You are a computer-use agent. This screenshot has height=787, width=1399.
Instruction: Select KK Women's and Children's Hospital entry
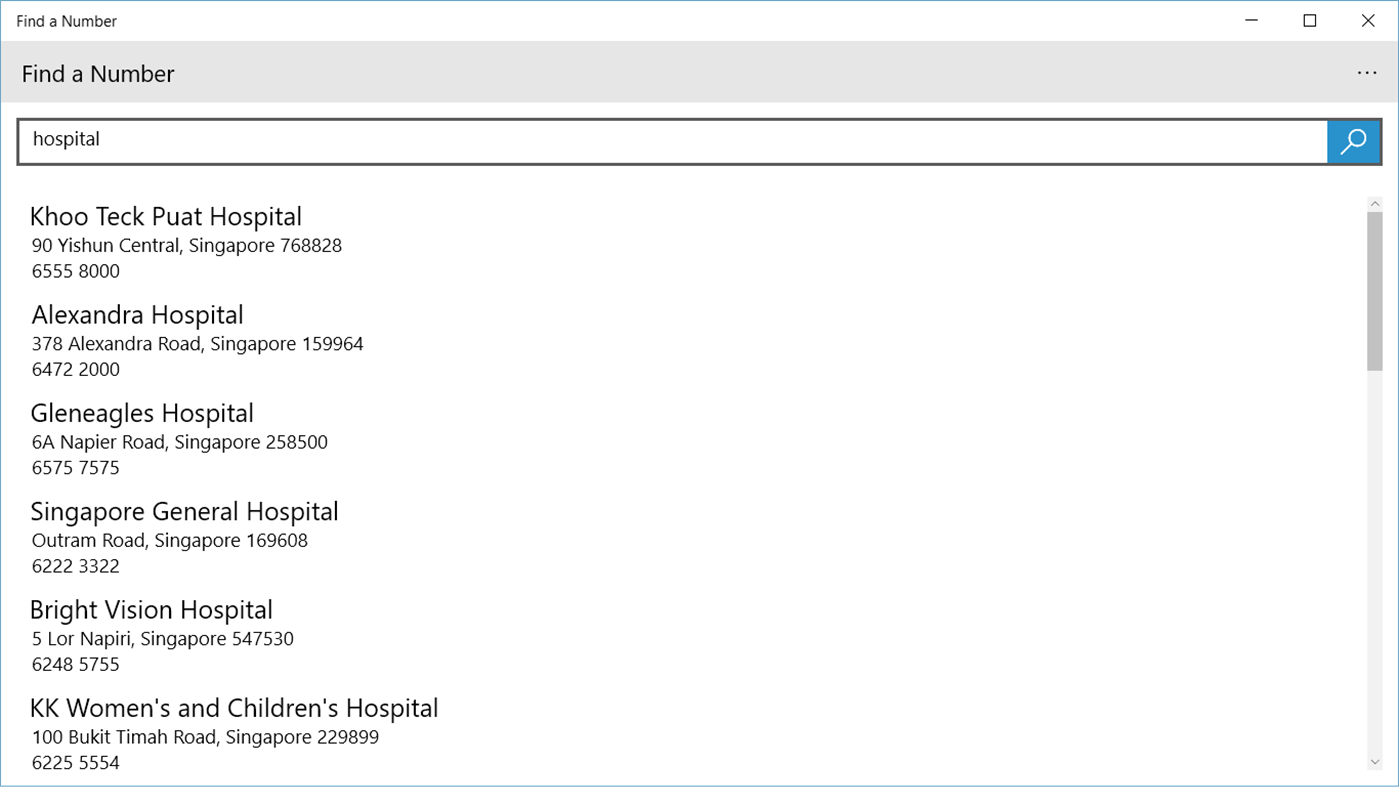(x=234, y=708)
